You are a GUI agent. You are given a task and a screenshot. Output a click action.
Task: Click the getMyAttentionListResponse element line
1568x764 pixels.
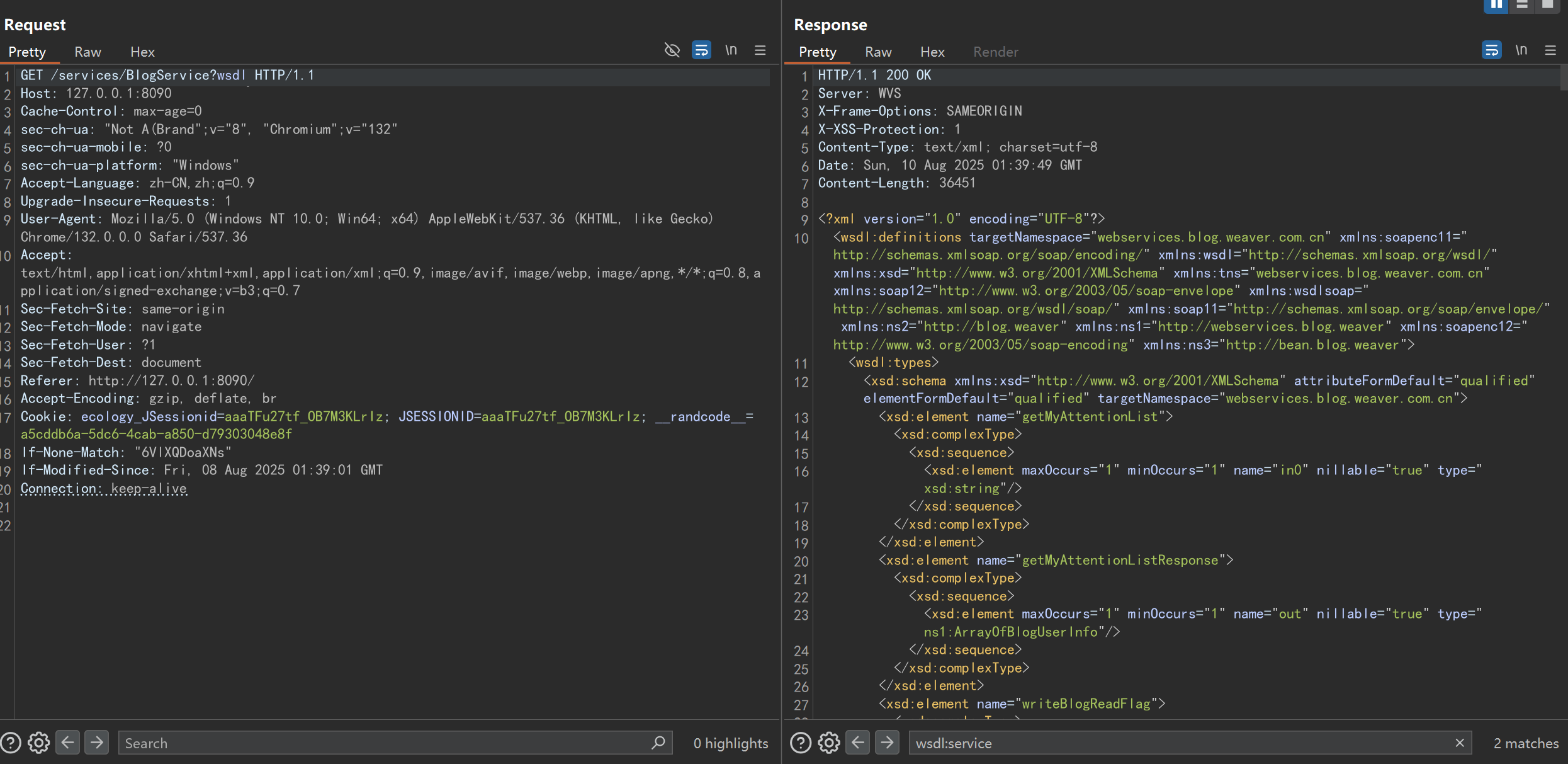coord(1056,560)
